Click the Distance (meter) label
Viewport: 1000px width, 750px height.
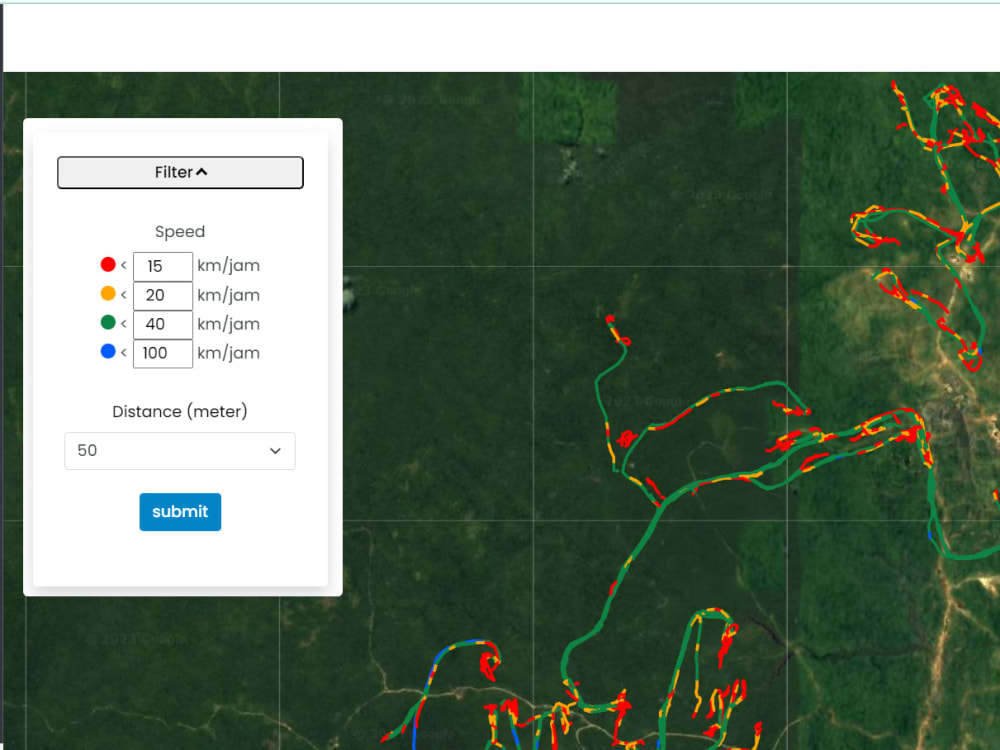point(180,411)
